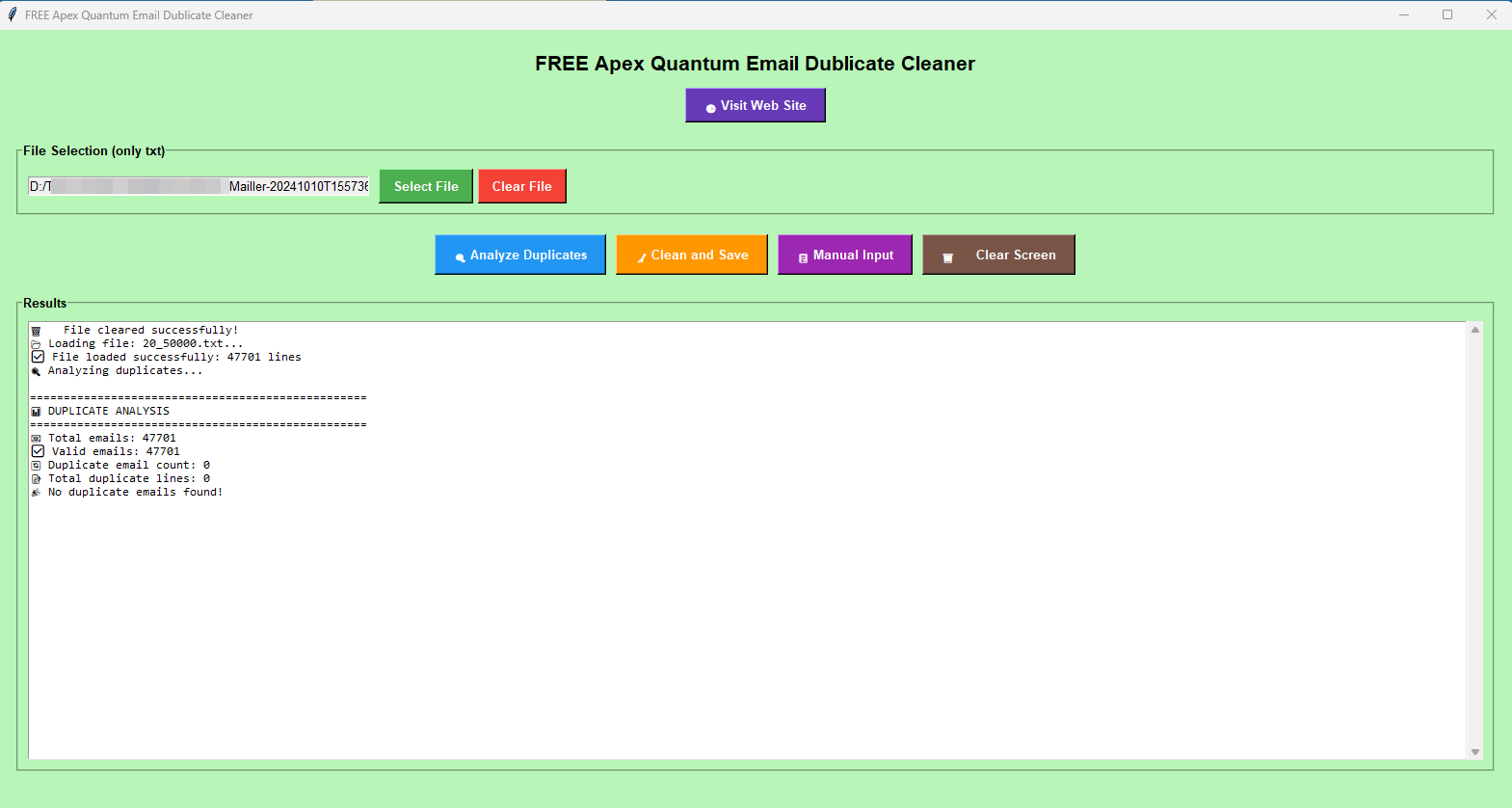Click the No duplicate emails found line
Screen dimensions: 1512x808
[x=135, y=492]
